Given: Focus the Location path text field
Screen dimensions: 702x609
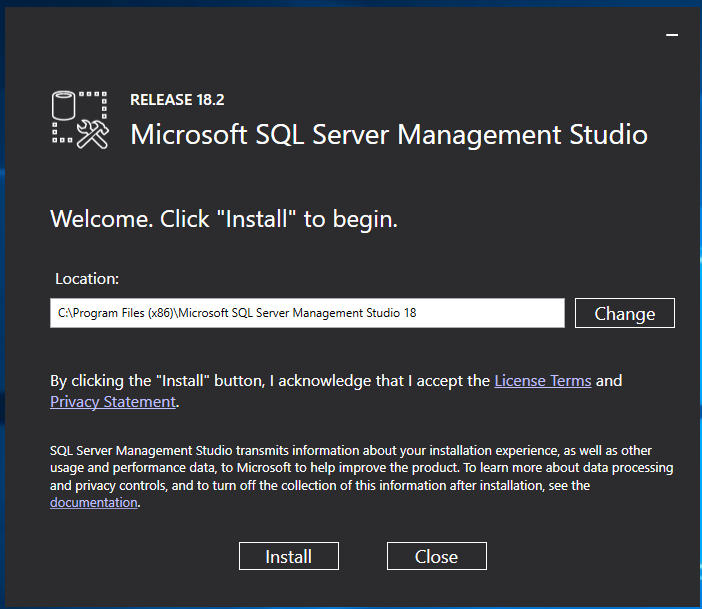Looking at the screenshot, I should click(x=480, y=313).
